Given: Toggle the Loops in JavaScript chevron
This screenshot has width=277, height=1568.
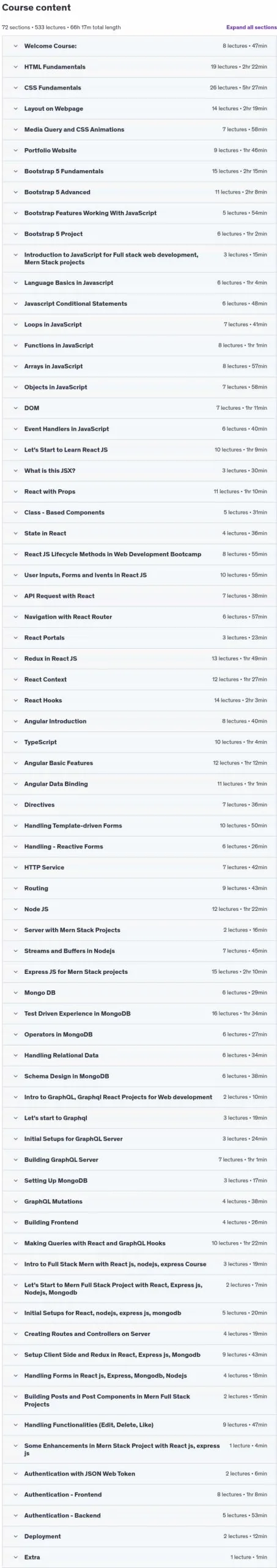Looking at the screenshot, I should coord(16,325).
